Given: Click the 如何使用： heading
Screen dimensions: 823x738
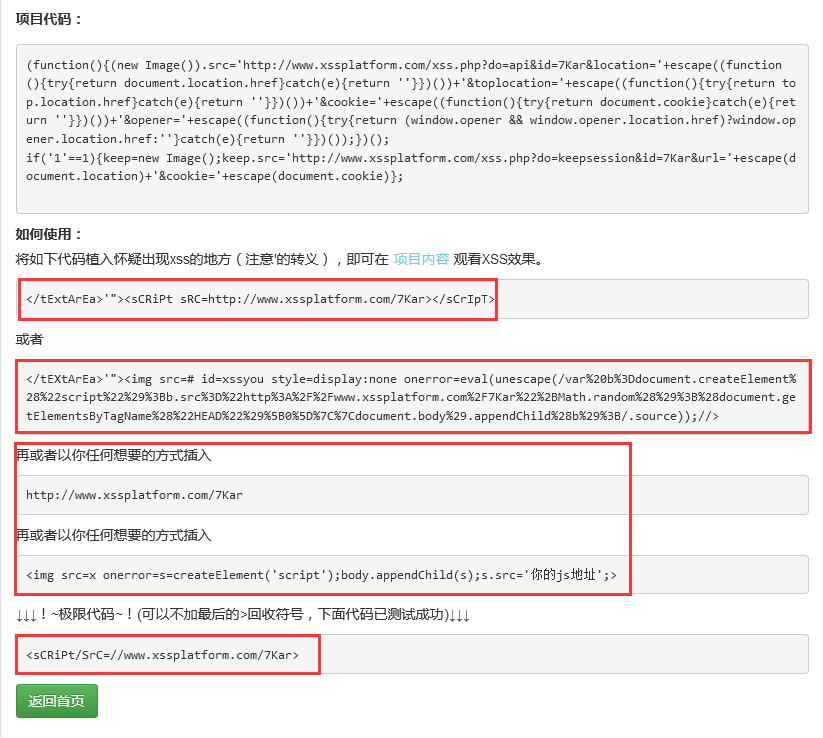Looking at the screenshot, I should click(49, 234).
